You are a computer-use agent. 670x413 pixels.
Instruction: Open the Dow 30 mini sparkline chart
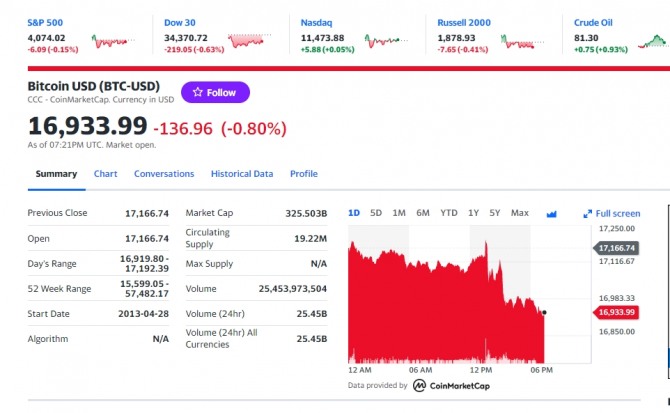250,41
